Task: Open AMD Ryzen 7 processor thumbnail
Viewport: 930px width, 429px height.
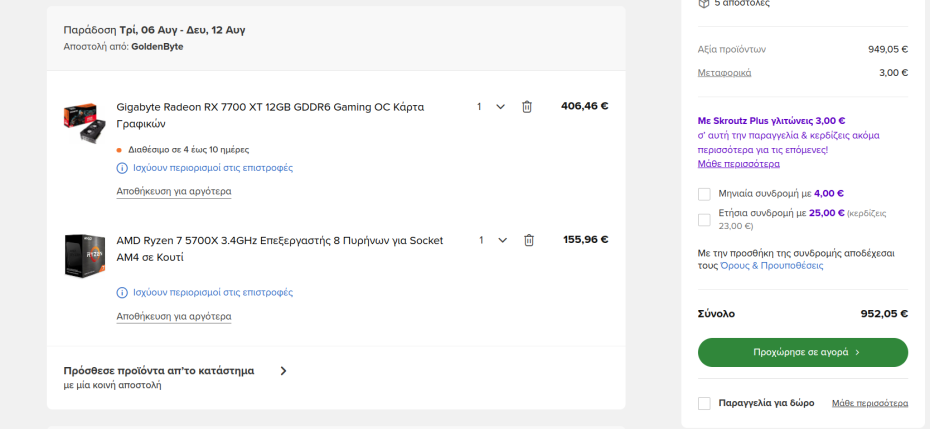Action: point(85,255)
